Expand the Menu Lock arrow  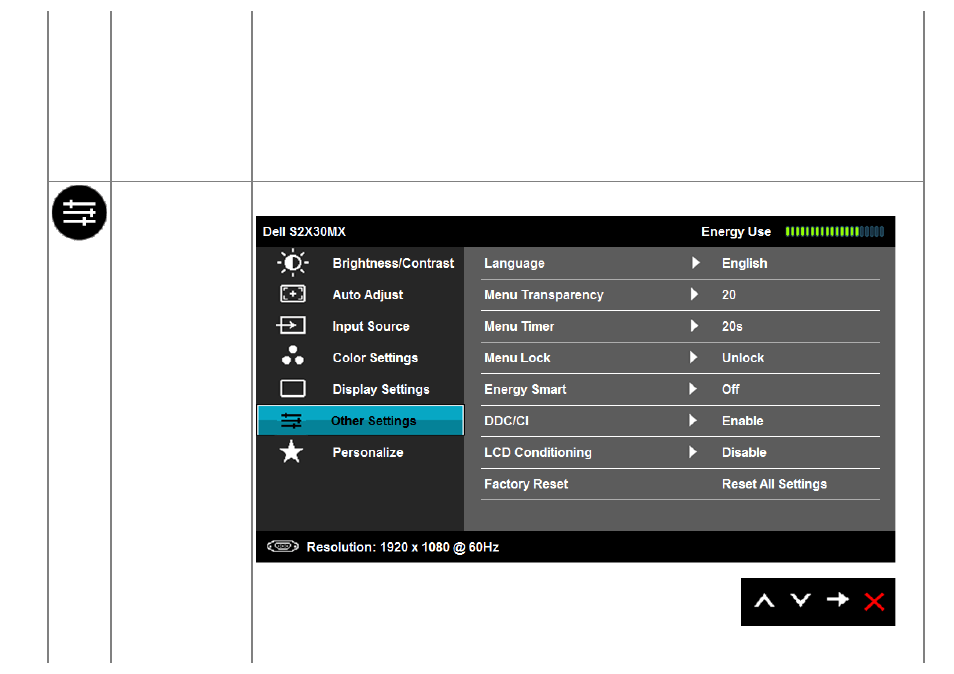tap(694, 357)
